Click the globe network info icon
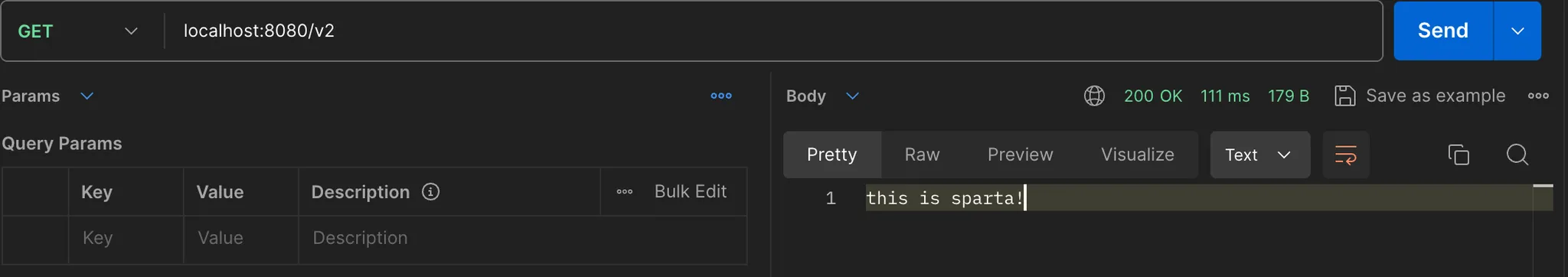1568x277 pixels. pos(1094,96)
